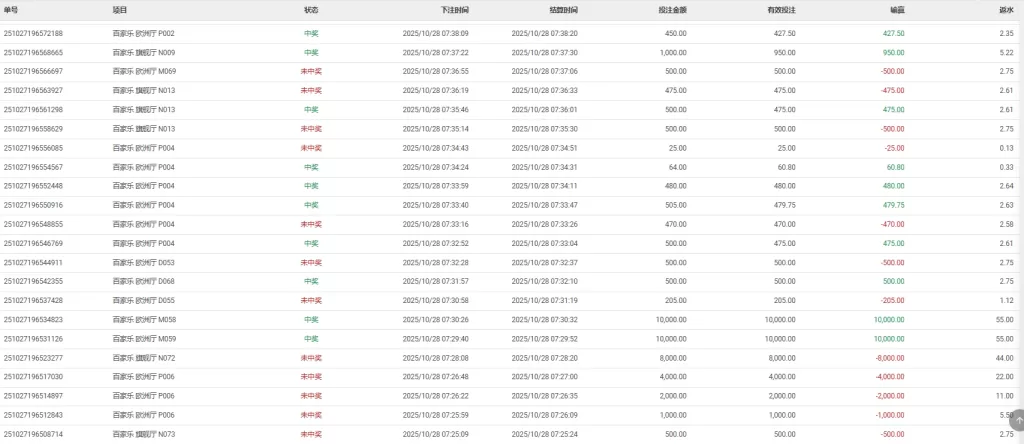Click the 下注时间 column header
This screenshot has width=1024, height=444.
pyautogui.click(x=454, y=10)
